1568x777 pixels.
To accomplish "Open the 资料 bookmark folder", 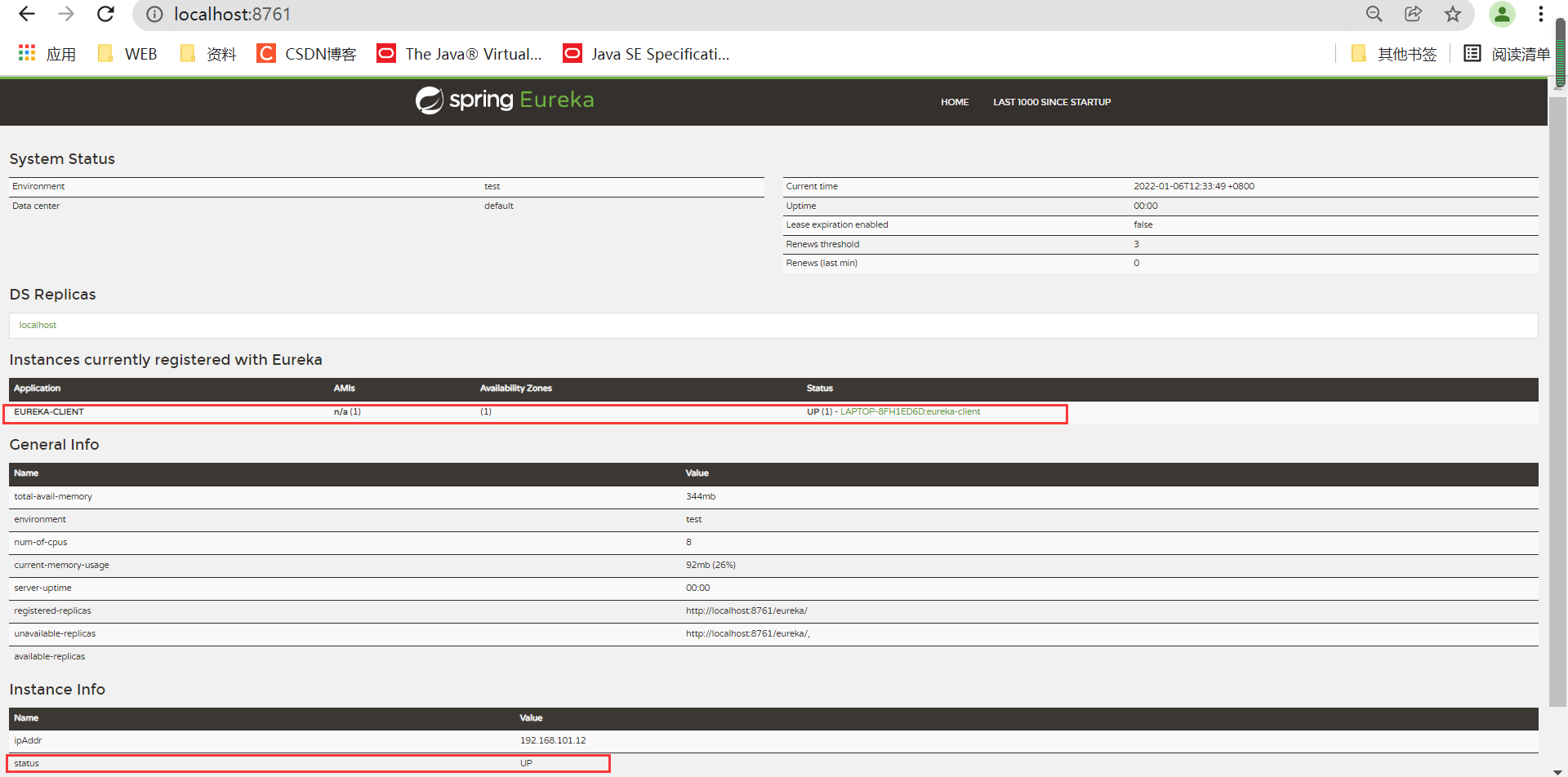I will click(207, 54).
